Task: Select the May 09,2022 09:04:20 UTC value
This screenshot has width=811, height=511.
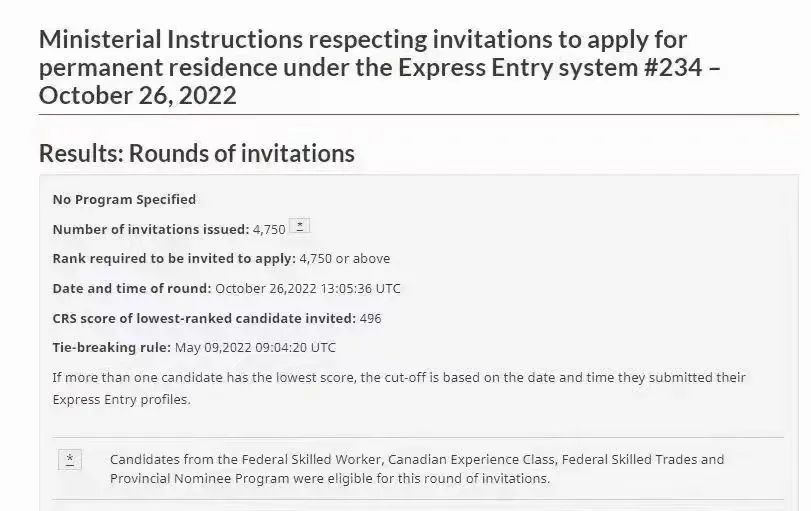Action: (x=255, y=348)
